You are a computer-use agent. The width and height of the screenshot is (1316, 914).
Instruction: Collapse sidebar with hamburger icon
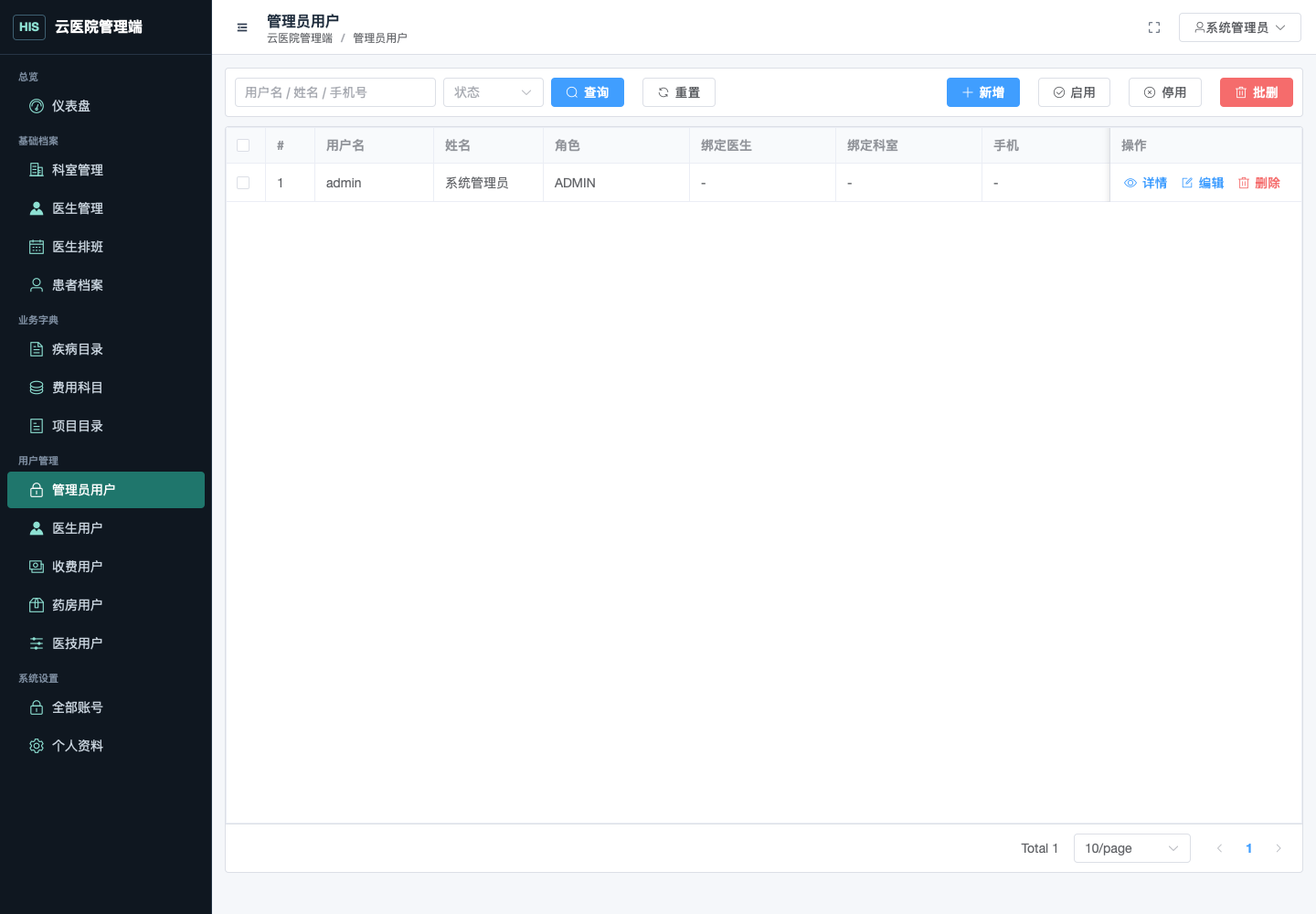pos(242,27)
